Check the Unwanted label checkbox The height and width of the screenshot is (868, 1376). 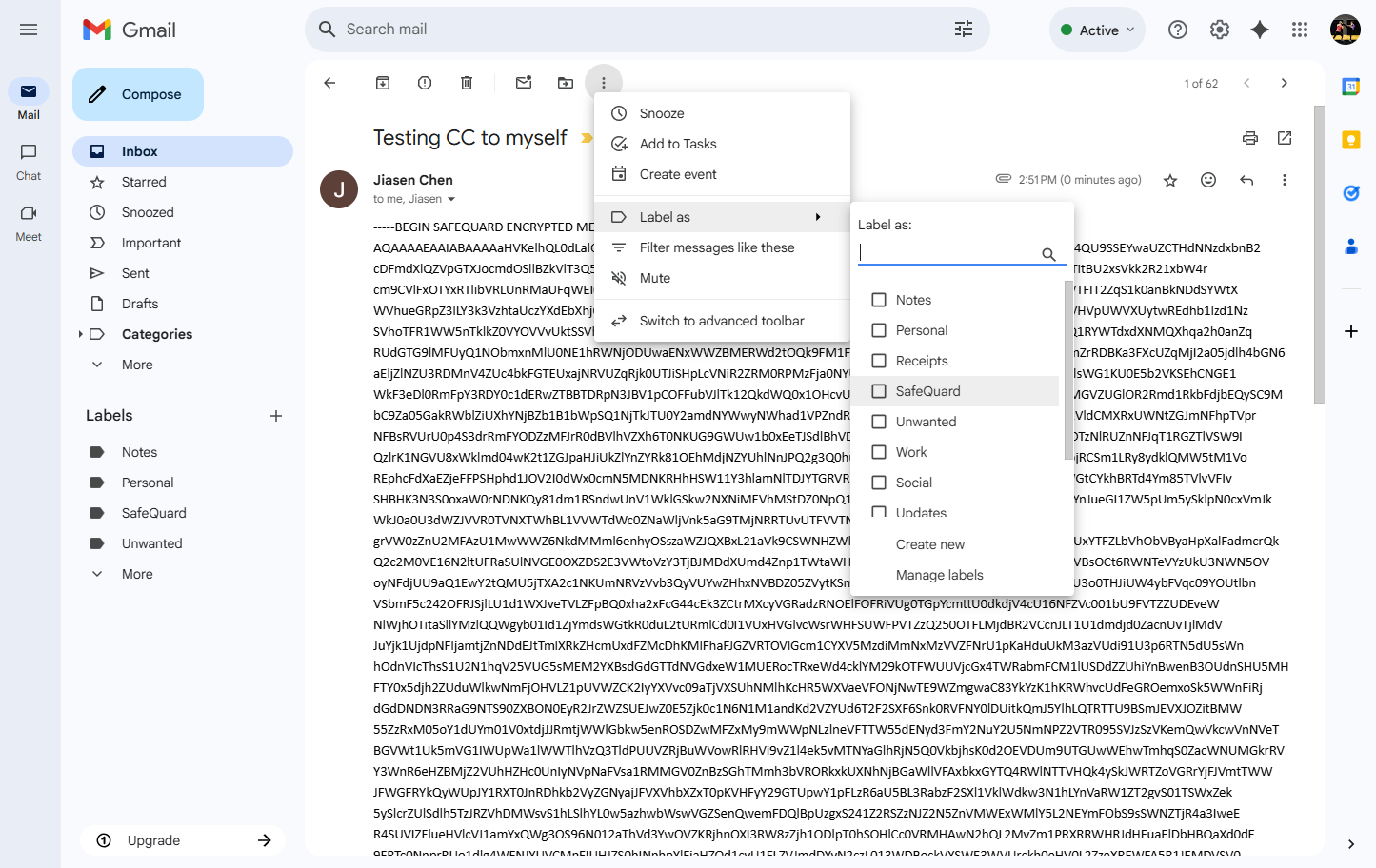point(879,422)
